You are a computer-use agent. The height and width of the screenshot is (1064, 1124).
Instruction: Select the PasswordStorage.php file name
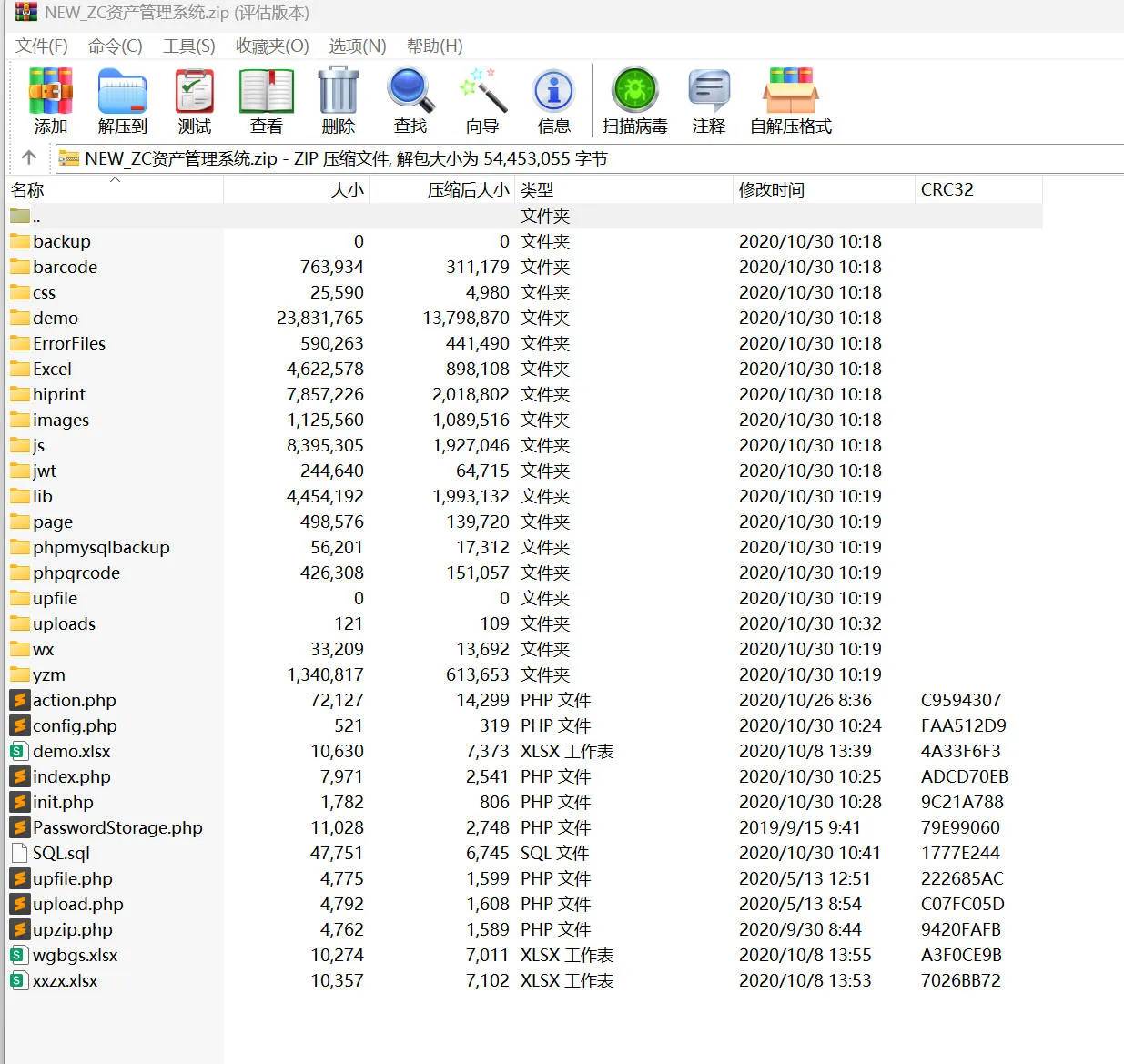tap(117, 827)
